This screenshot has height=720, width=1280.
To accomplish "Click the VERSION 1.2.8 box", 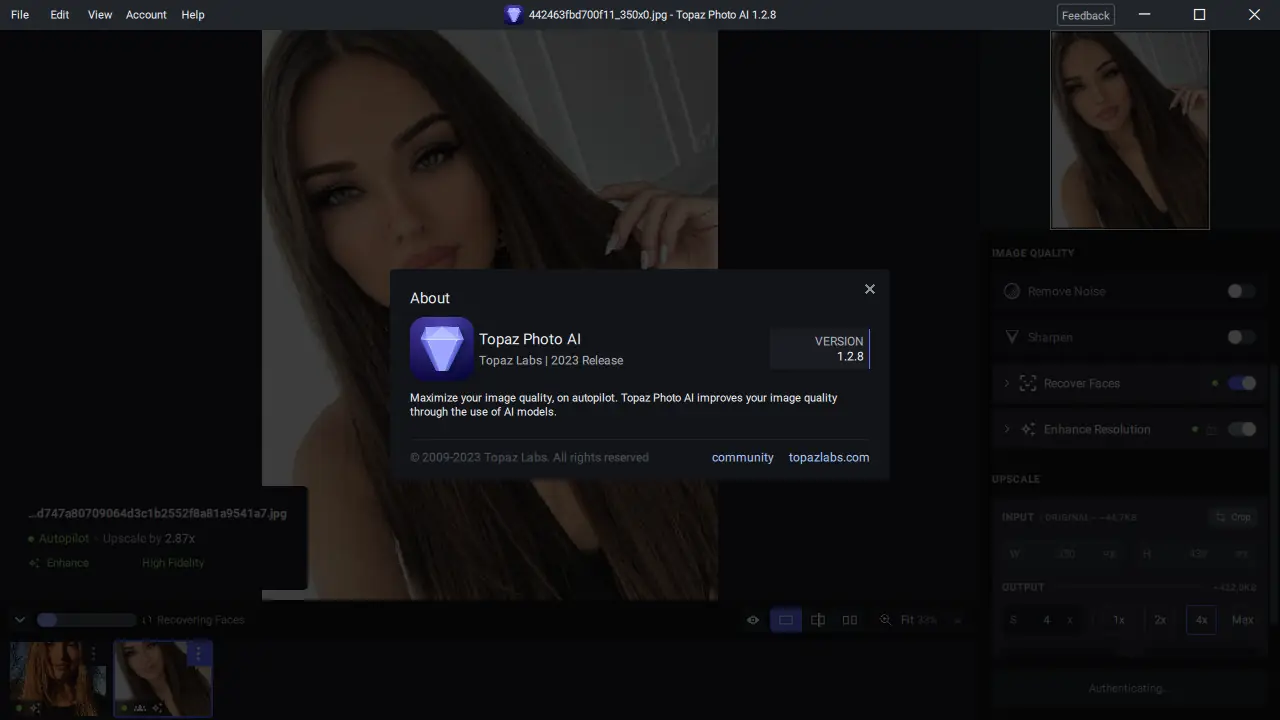I will pyautogui.click(x=820, y=349).
